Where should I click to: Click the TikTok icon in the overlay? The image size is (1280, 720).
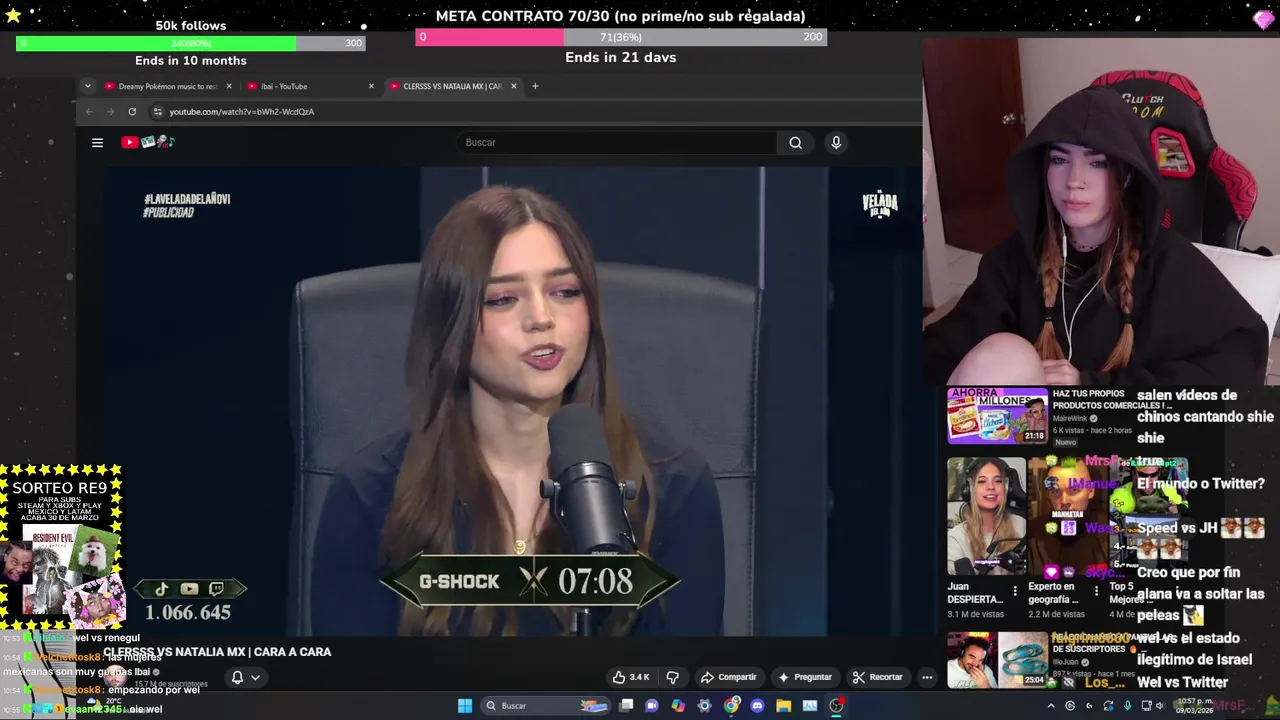point(161,589)
